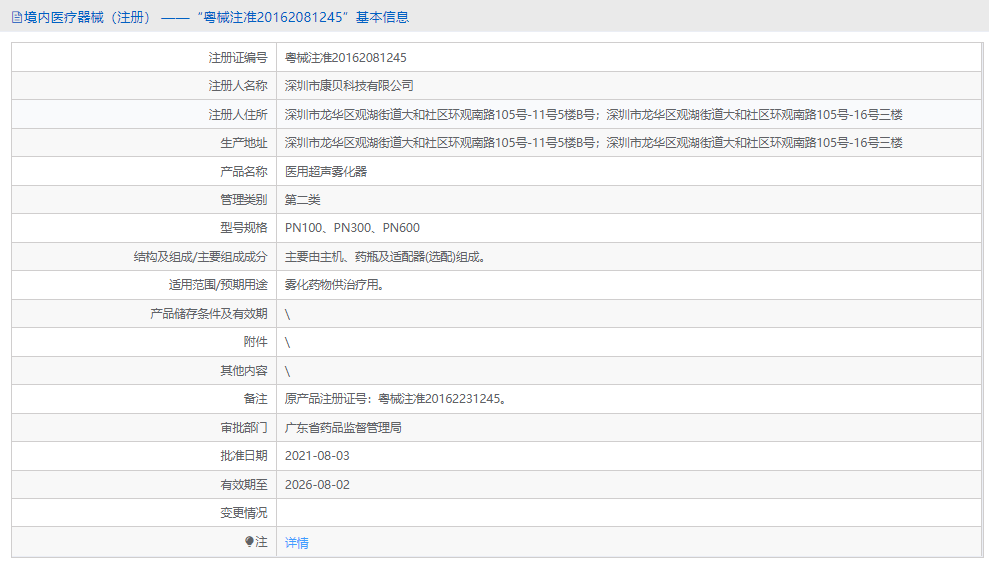
Task: Click approving authority 广东省药品监督管理局
Action: point(342,428)
